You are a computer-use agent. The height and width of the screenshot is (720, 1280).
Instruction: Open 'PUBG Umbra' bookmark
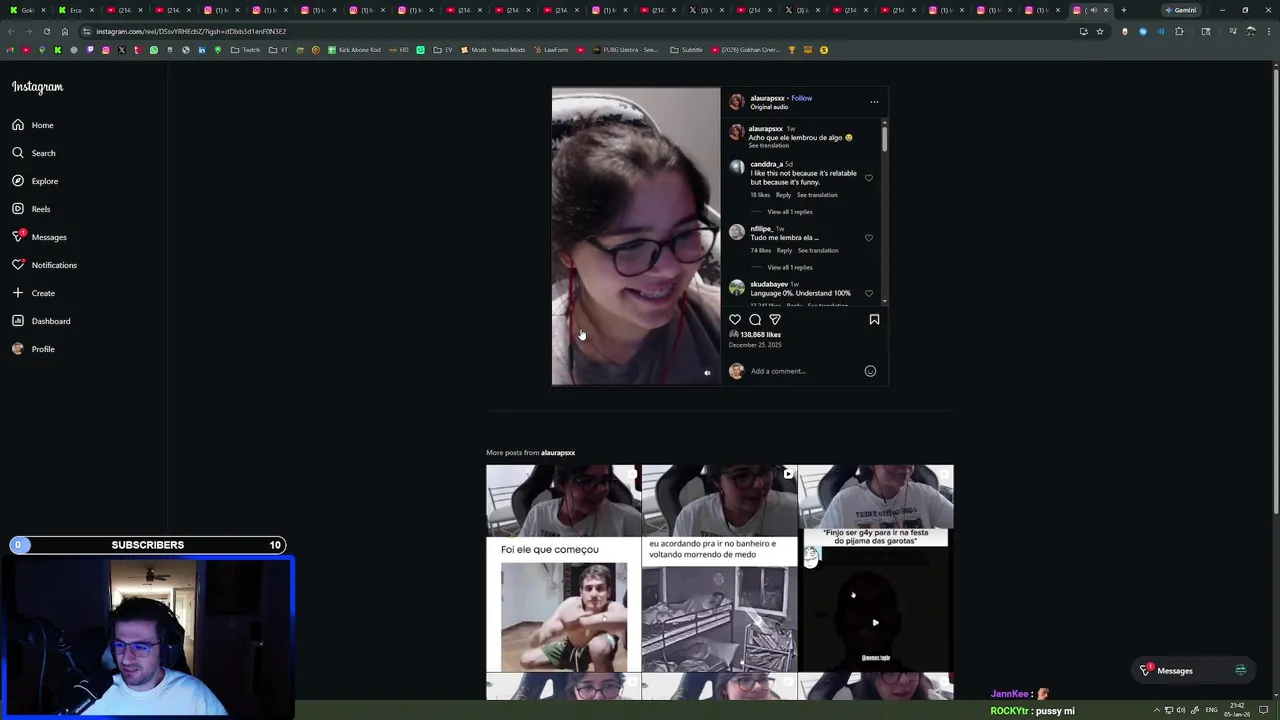tap(625, 50)
